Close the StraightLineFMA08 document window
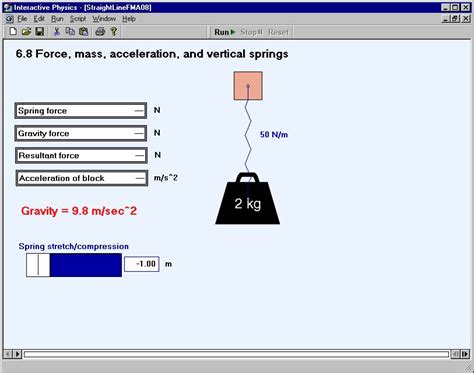The height and width of the screenshot is (373, 474). click(x=465, y=19)
